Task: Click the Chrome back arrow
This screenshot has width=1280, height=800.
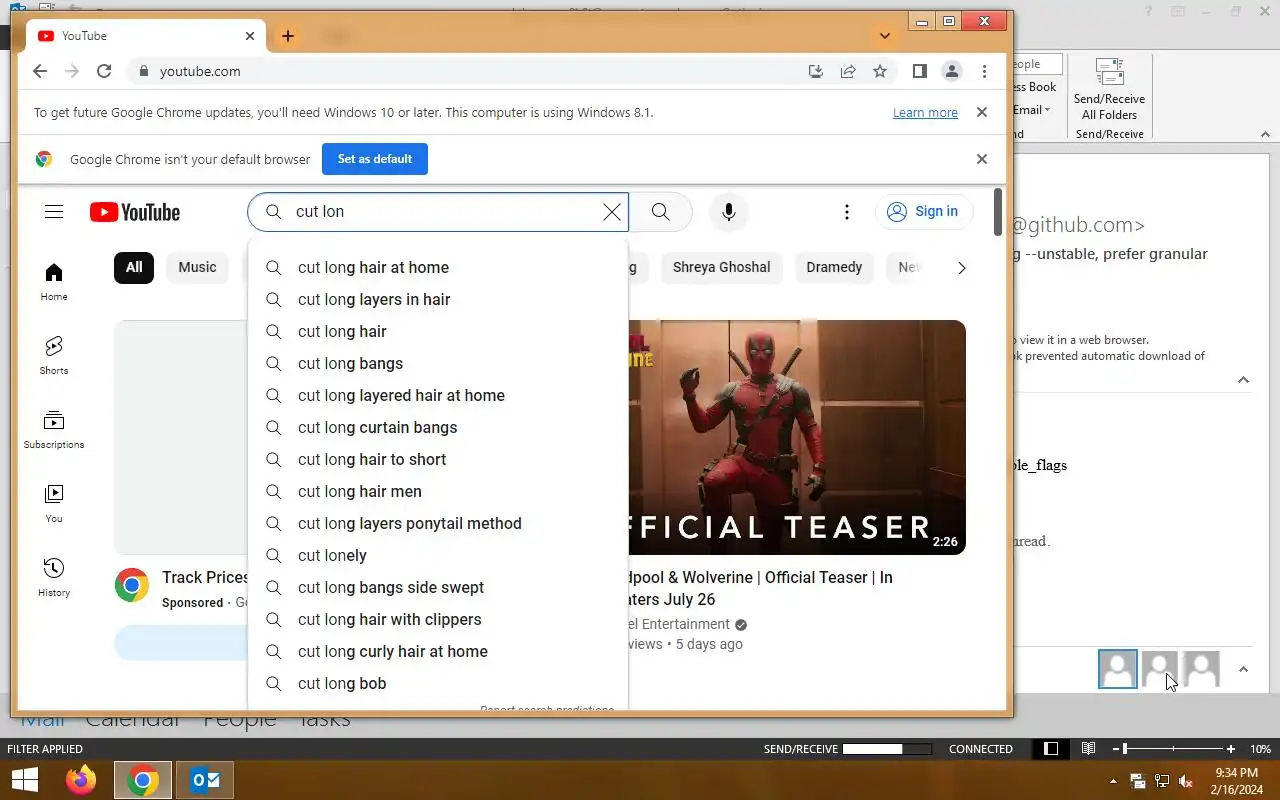Action: pos(39,71)
